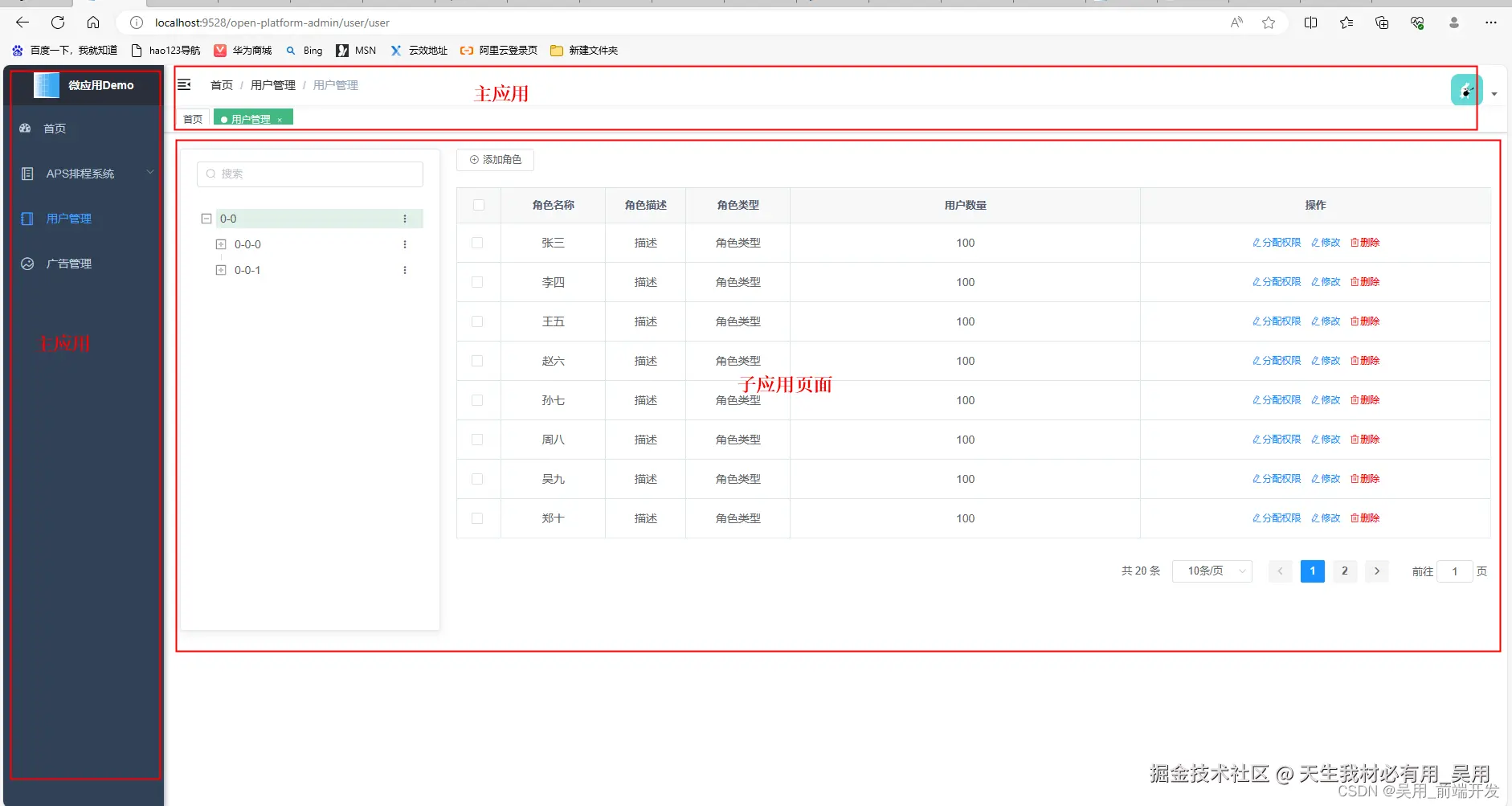Bookmark this page with the star icon

(x=1269, y=23)
